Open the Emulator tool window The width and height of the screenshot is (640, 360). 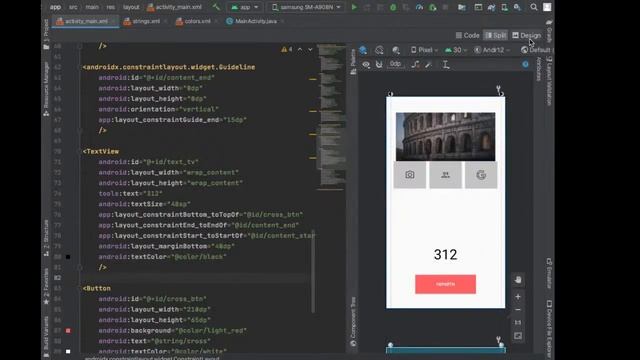(x=549, y=273)
